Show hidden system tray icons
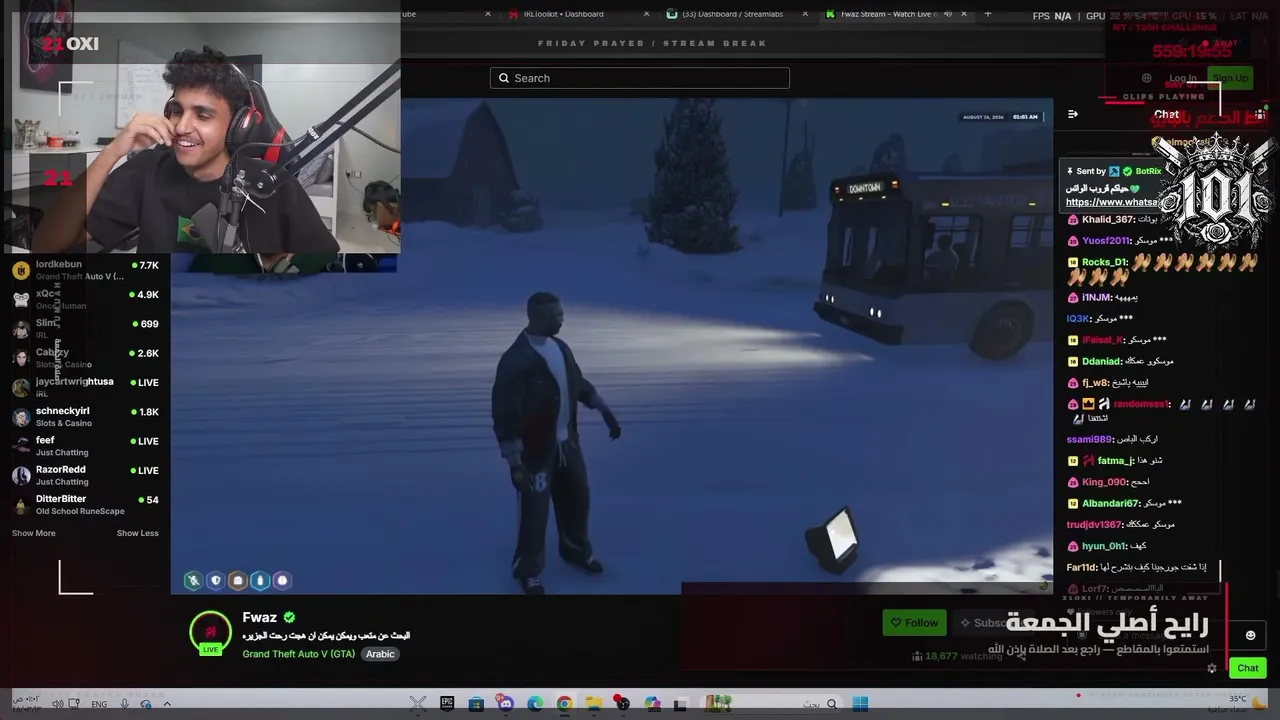The width and height of the screenshot is (1280, 720). [x=167, y=704]
